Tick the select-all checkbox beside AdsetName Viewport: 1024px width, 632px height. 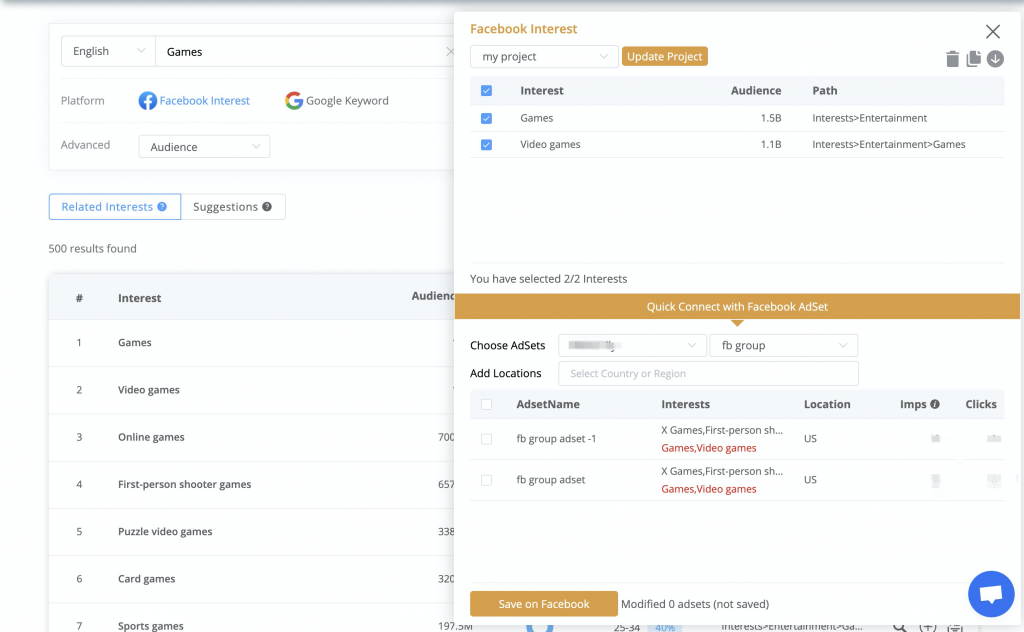487,404
